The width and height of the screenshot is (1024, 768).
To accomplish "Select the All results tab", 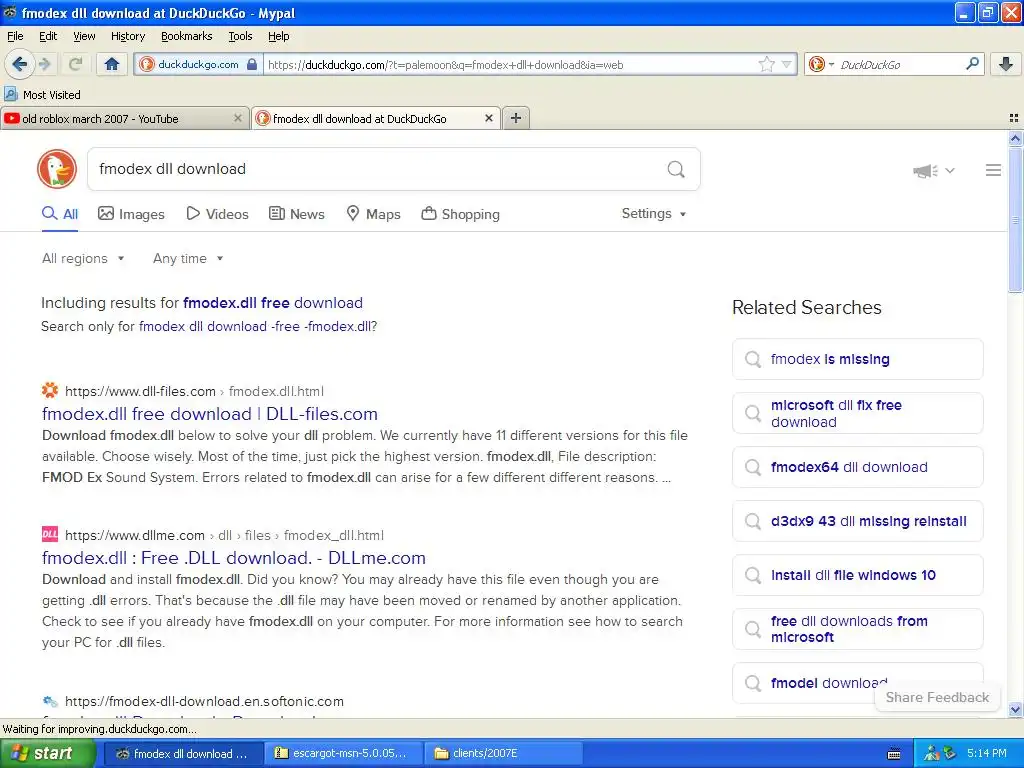I will click(60, 214).
